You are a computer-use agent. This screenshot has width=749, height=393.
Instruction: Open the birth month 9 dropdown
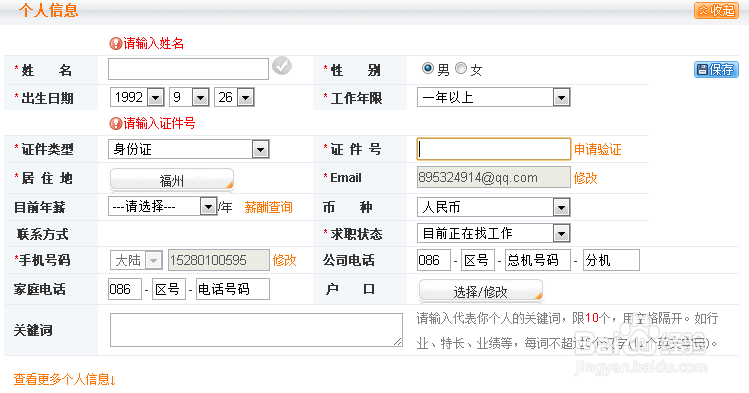click(189, 97)
